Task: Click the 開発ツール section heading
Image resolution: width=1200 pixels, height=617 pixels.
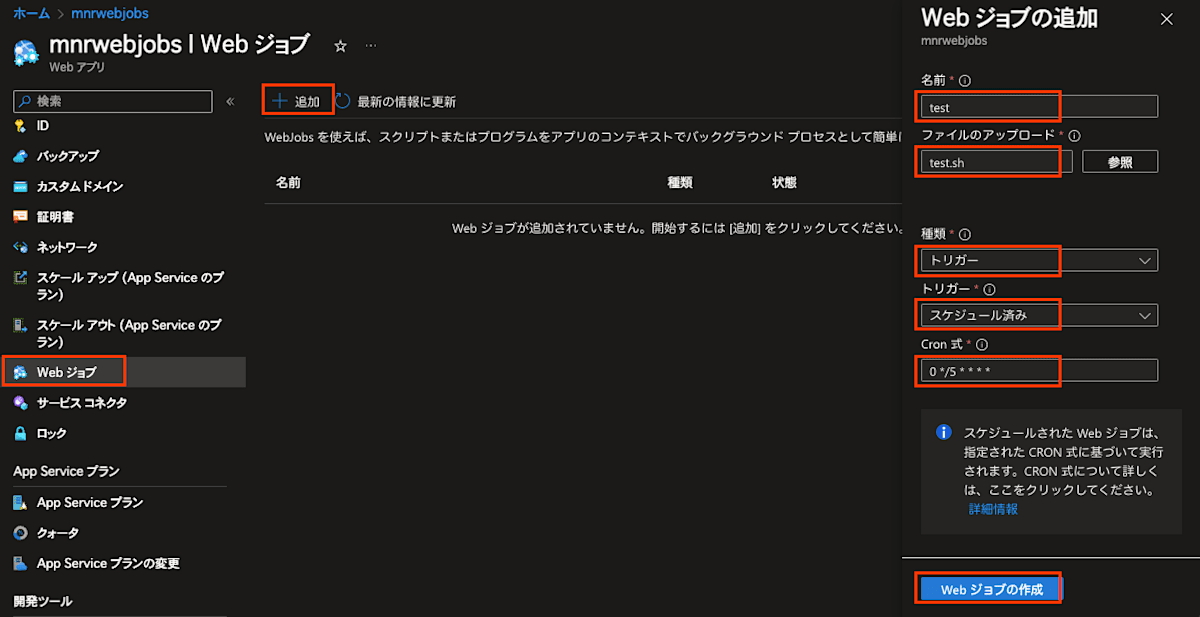Action: (x=43, y=601)
